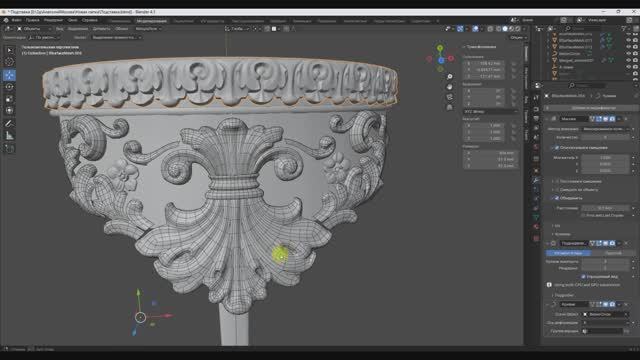Select Simple subdivision type button
The image size is (640, 360).
[x=613, y=253]
